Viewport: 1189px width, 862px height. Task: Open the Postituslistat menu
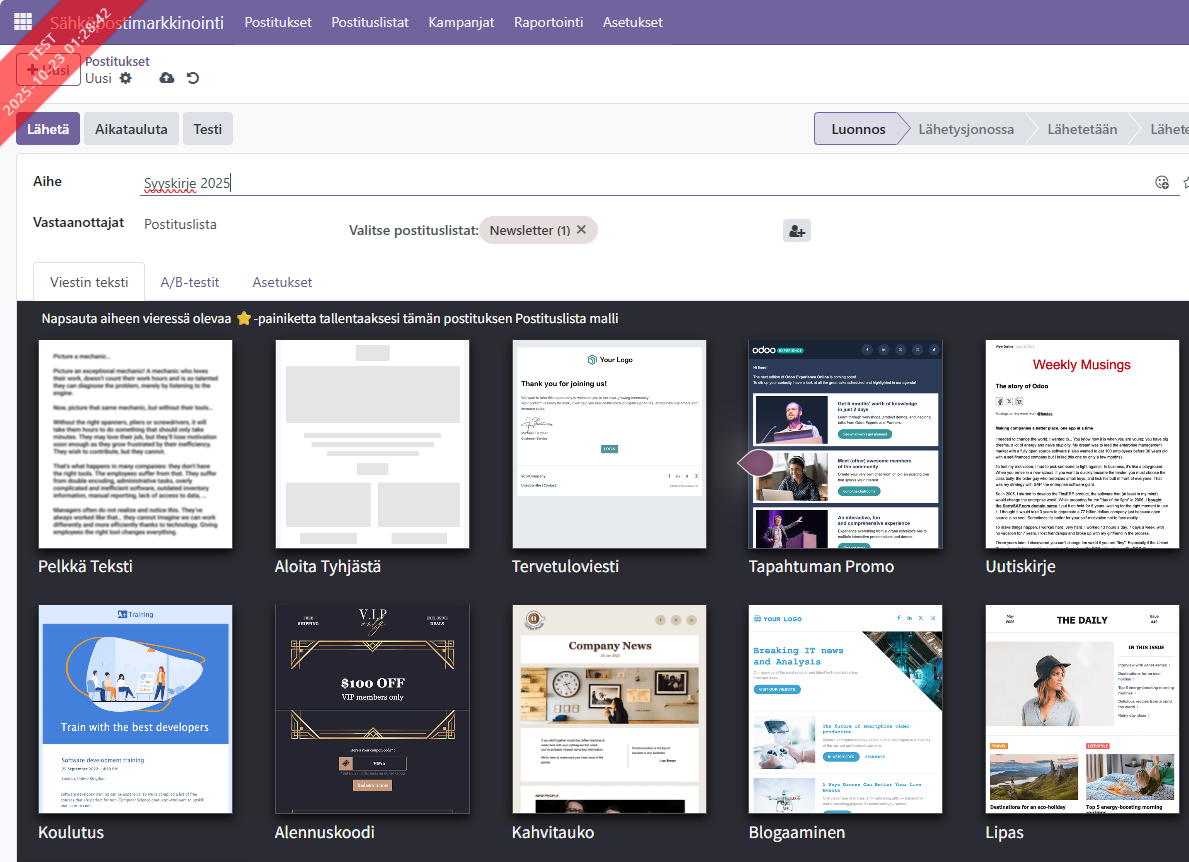point(370,22)
